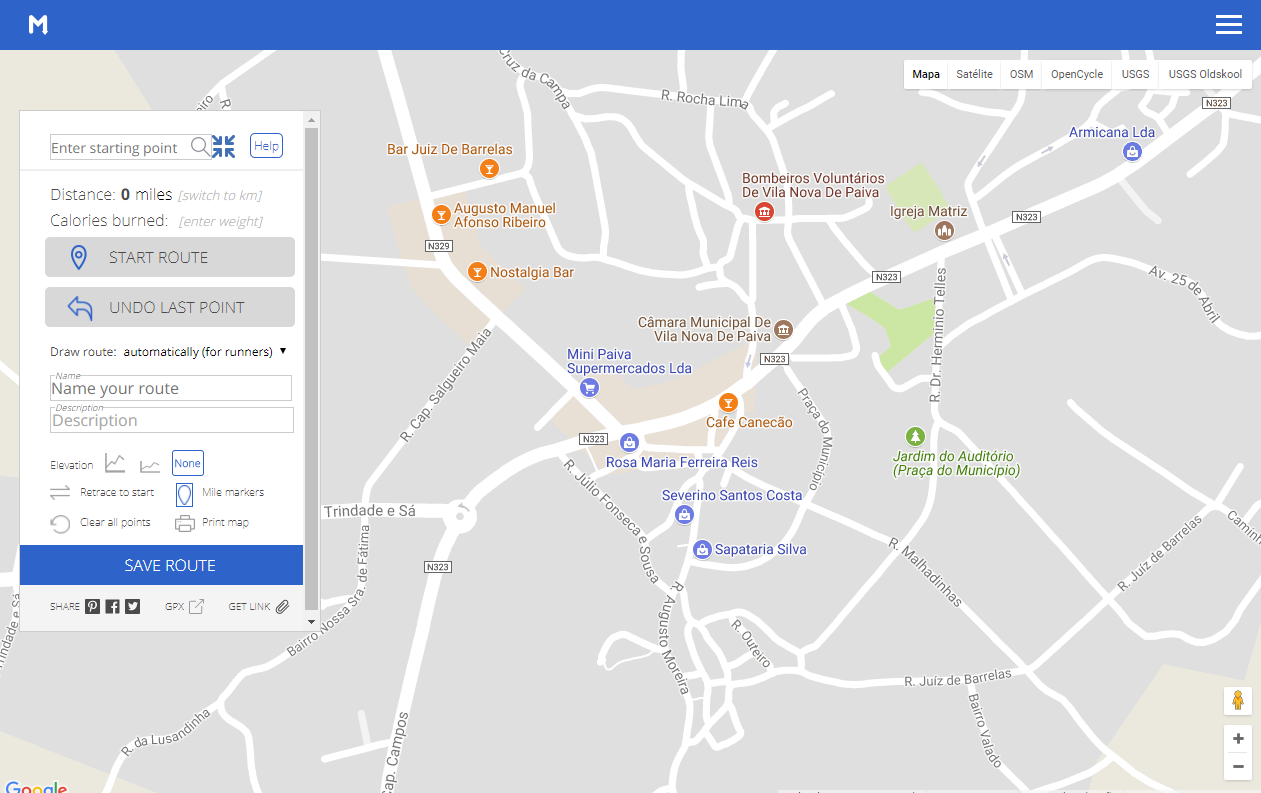Click Print map icon
Viewport: 1261px width, 793px height.
pyautogui.click(x=185, y=523)
